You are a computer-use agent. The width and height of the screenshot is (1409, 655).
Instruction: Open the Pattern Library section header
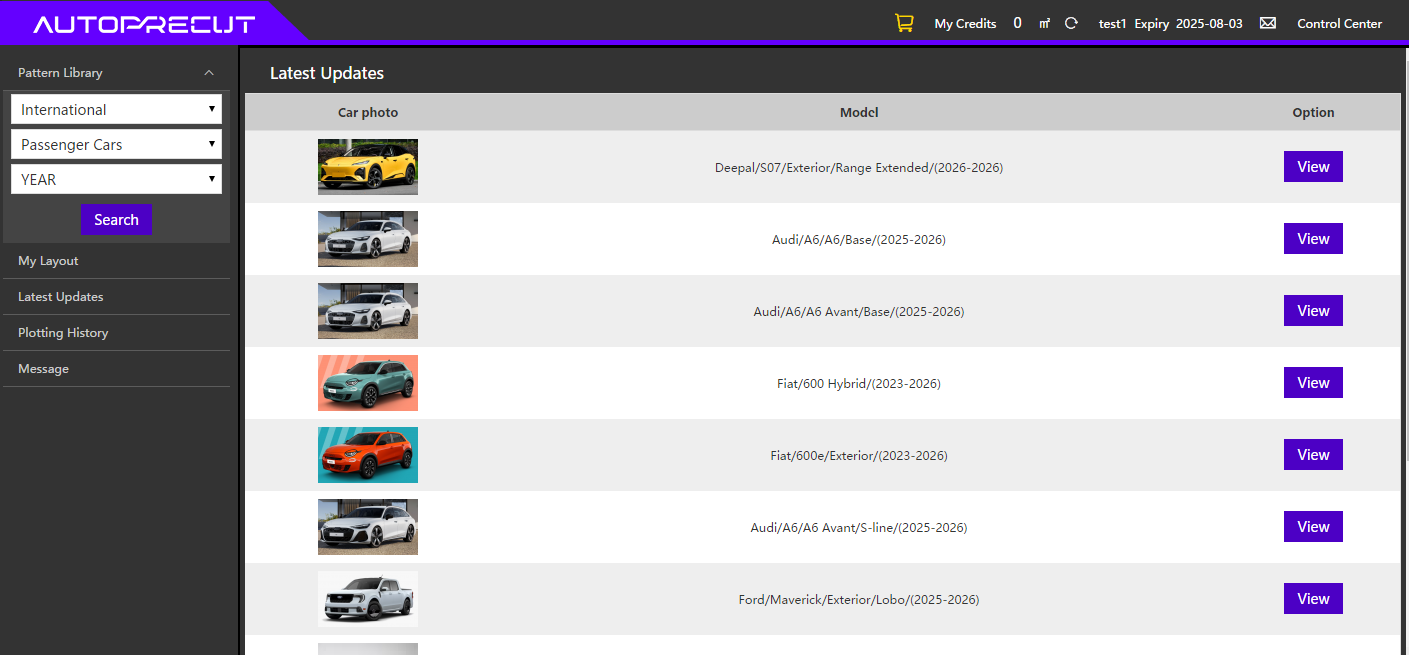click(116, 73)
